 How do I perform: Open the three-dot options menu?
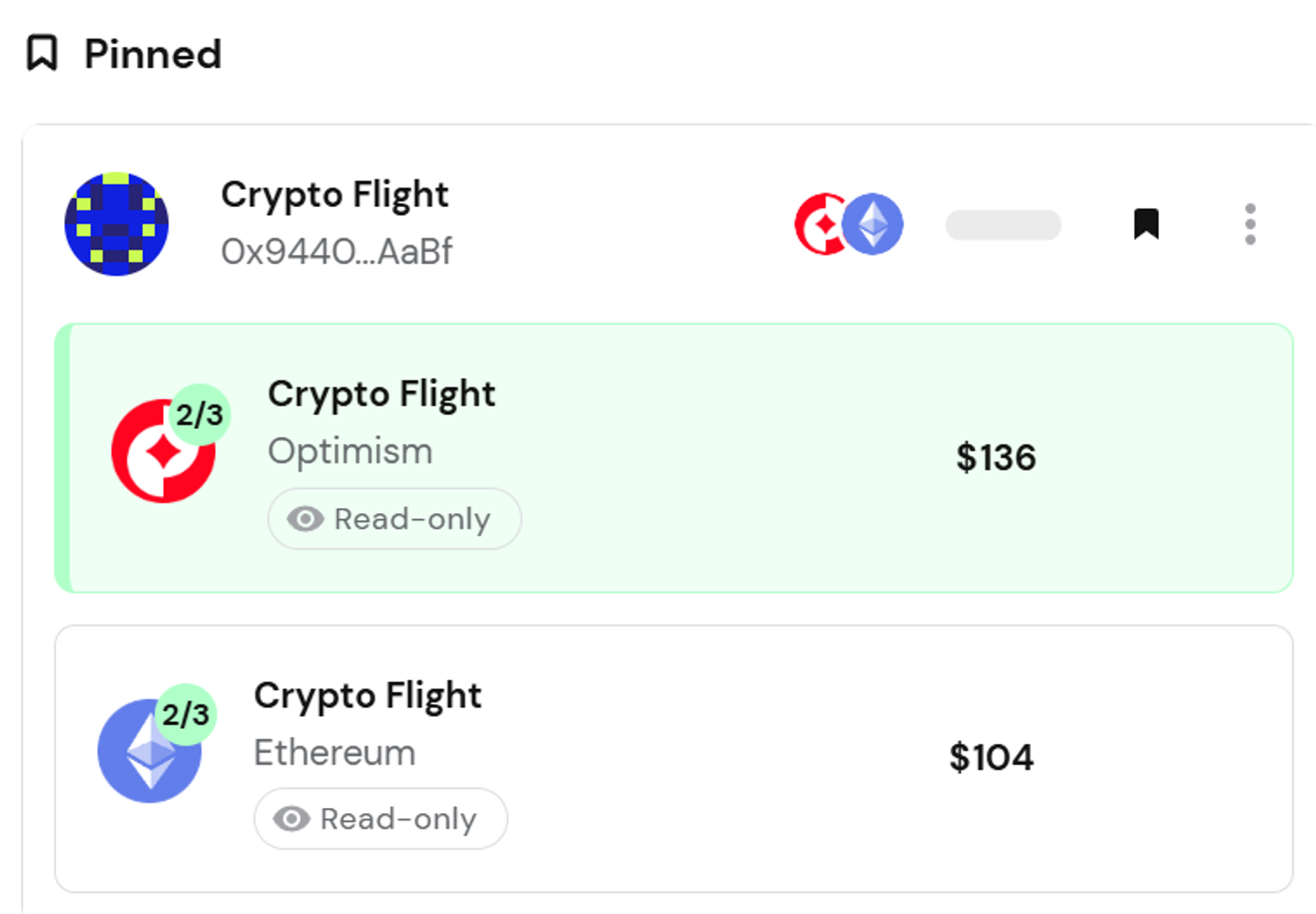tap(1249, 225)
